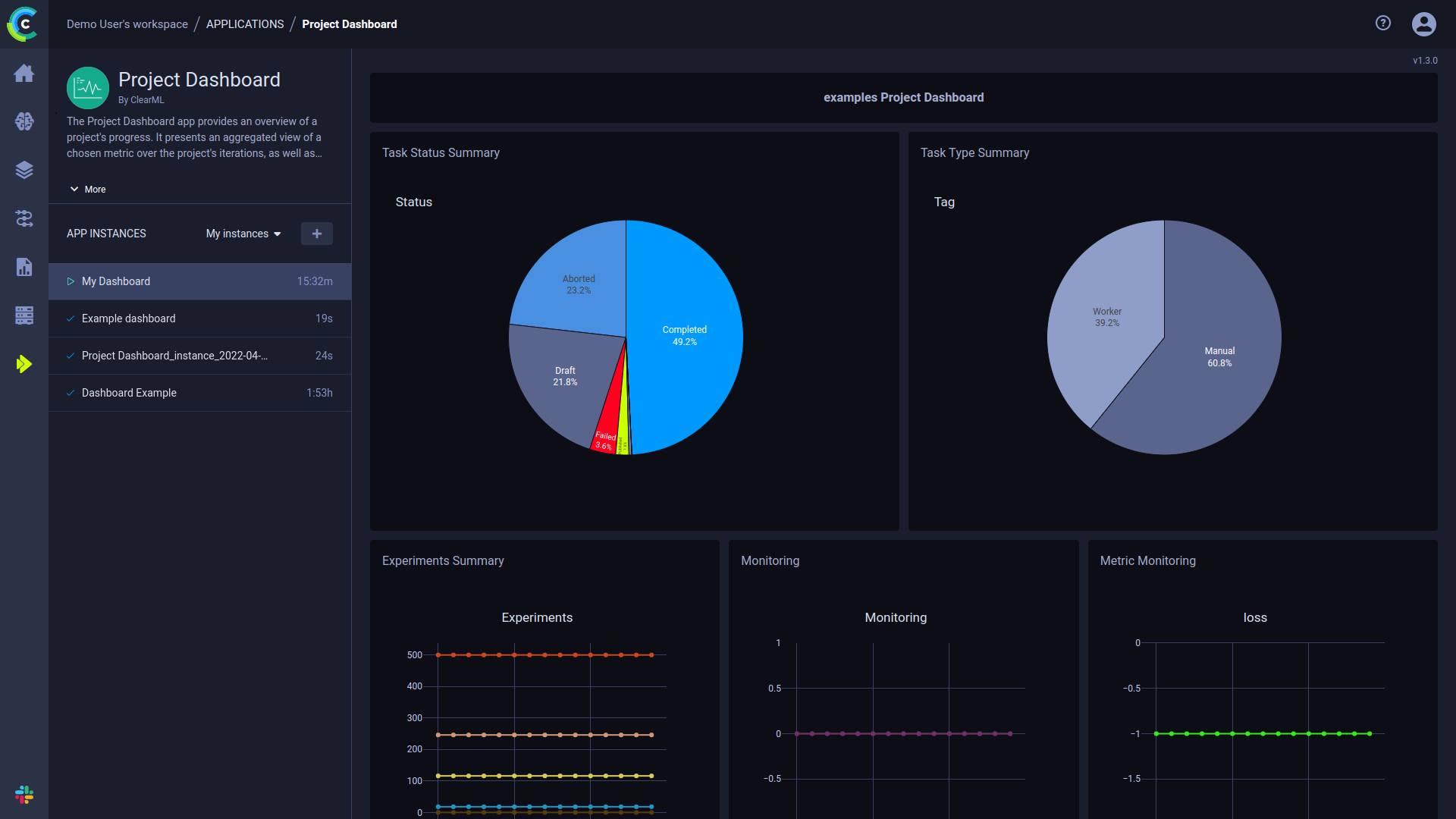Click the user profile account button
The width and height of the screenshot is (1456, 819).
point(1424,24)
